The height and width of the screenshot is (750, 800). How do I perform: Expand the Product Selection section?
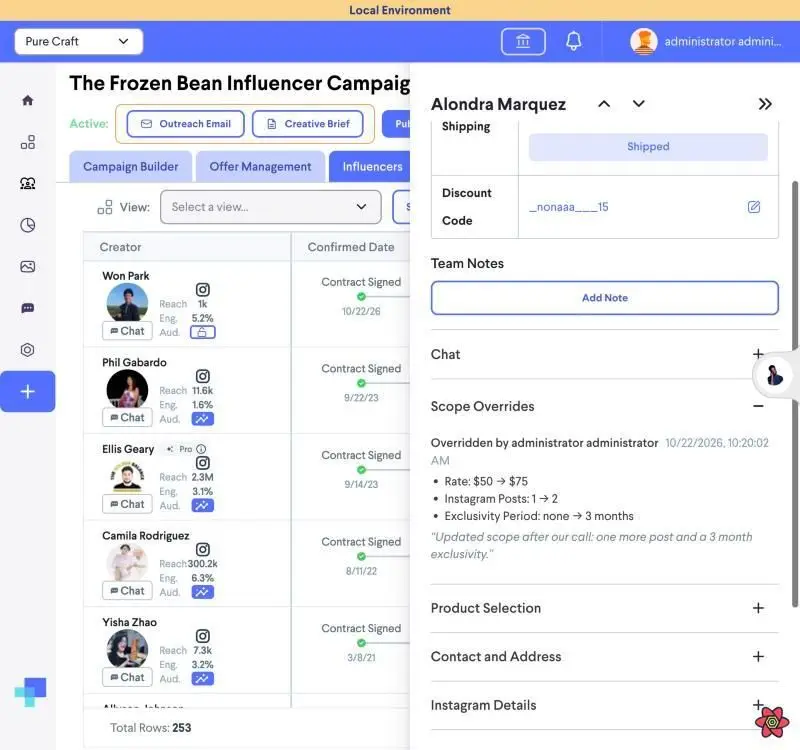tap(758, 608)
